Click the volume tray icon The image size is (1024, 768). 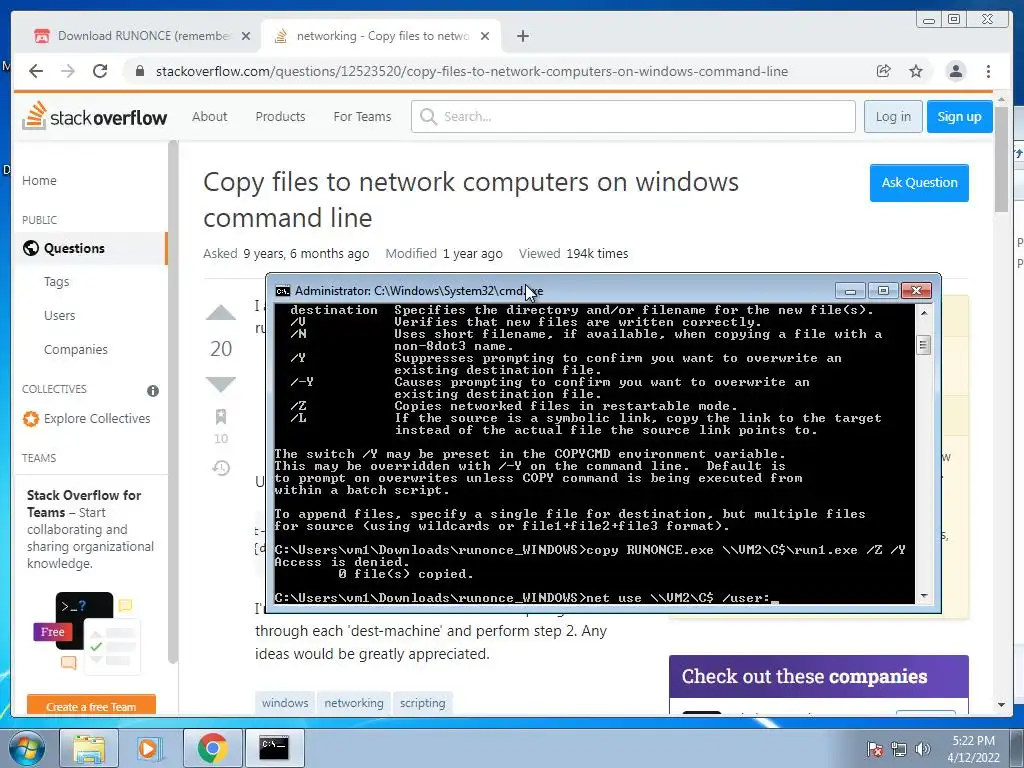[x=923, y=749]
